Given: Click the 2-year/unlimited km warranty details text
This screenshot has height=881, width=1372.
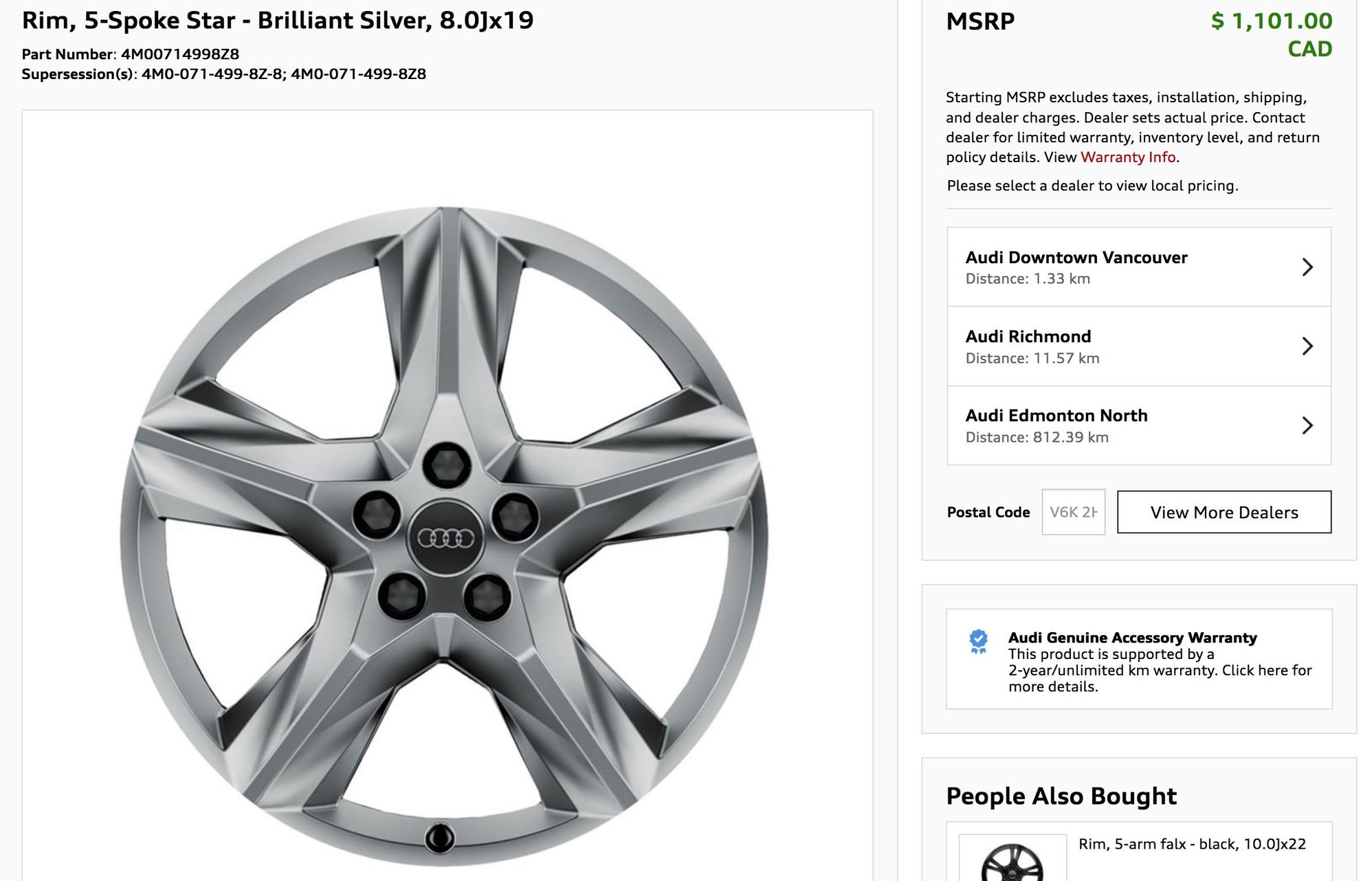Looking at the screenshot, I should coord(1160,670).
